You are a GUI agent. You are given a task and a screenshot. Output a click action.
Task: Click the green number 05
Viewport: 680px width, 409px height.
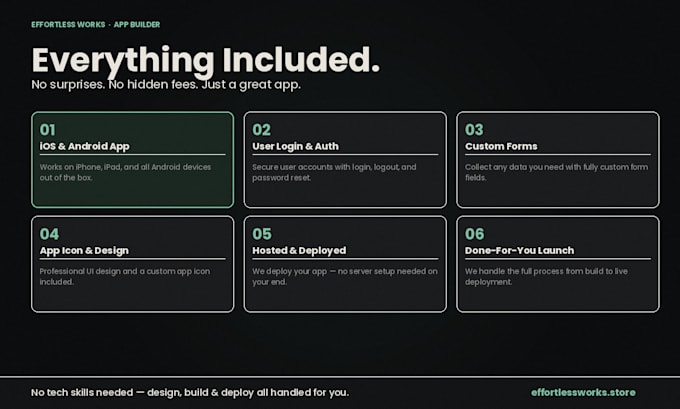click(x=262, y=234)
